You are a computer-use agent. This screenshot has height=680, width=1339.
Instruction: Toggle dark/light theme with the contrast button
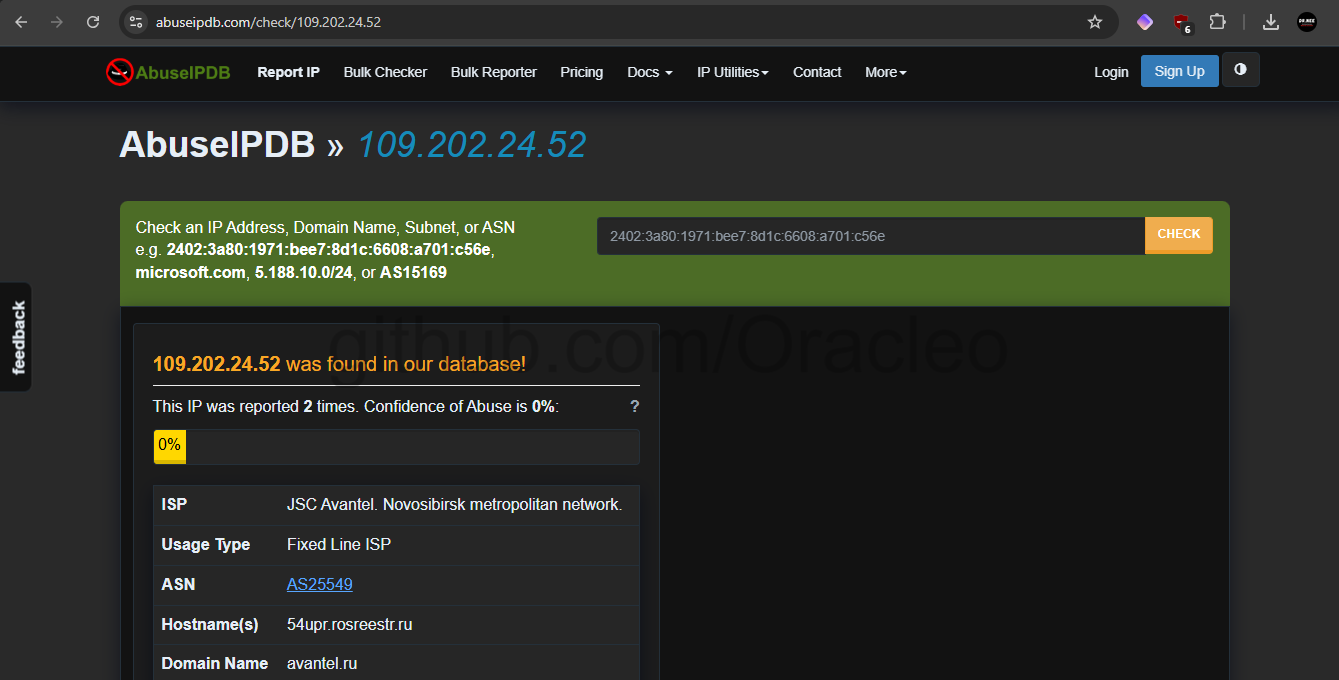1241,70
